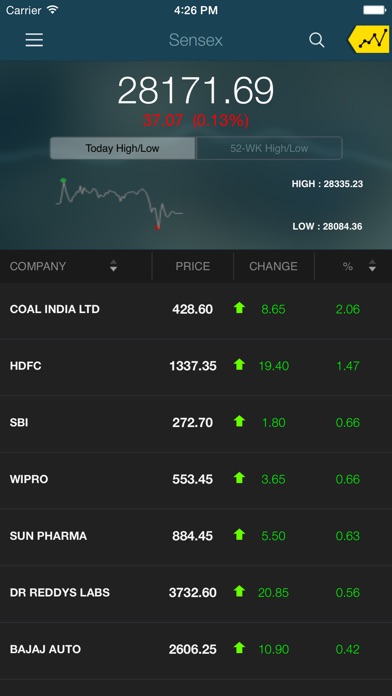Tap the intraday Sensex line chart
Screen dimensions: 392x696
(119, 204)
